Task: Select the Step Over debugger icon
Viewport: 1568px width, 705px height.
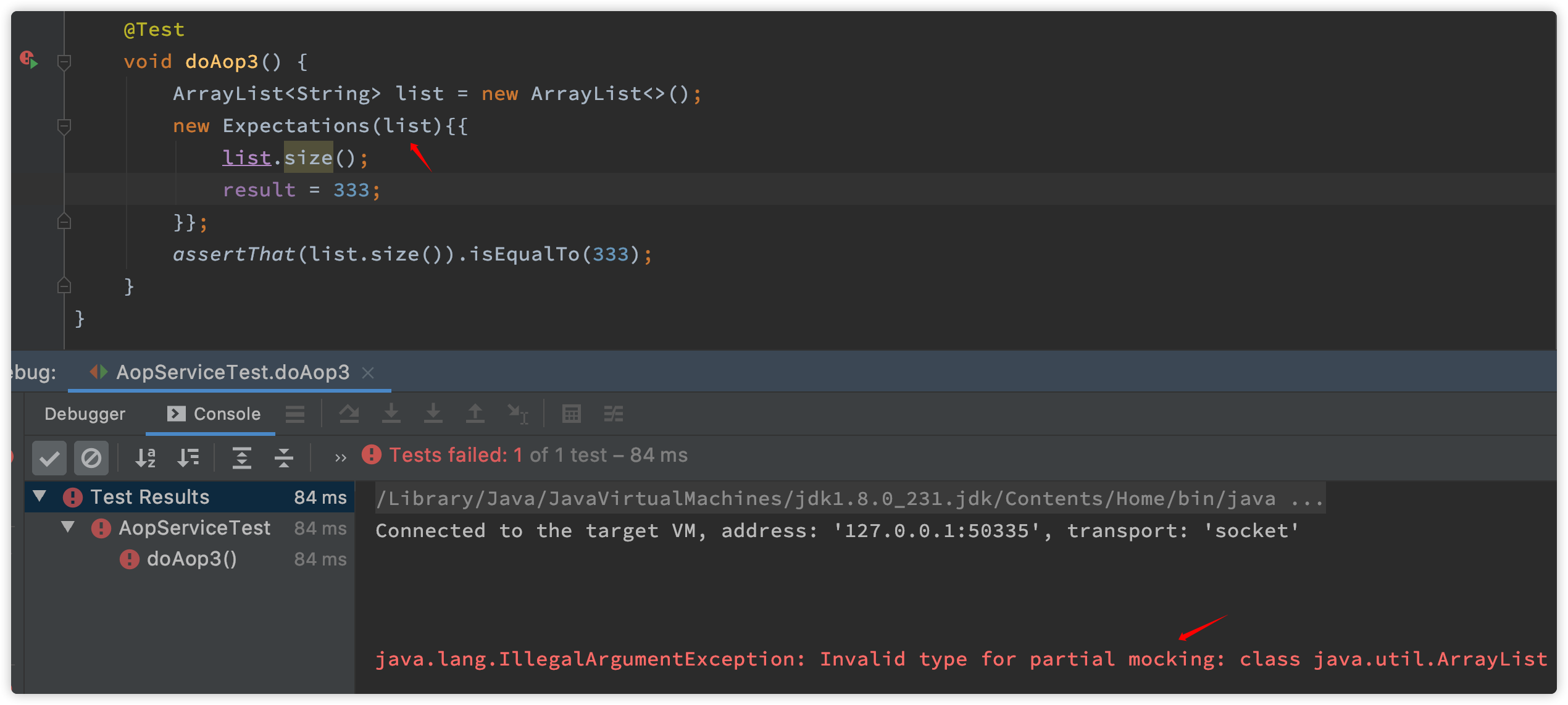Action: point(350,414)
